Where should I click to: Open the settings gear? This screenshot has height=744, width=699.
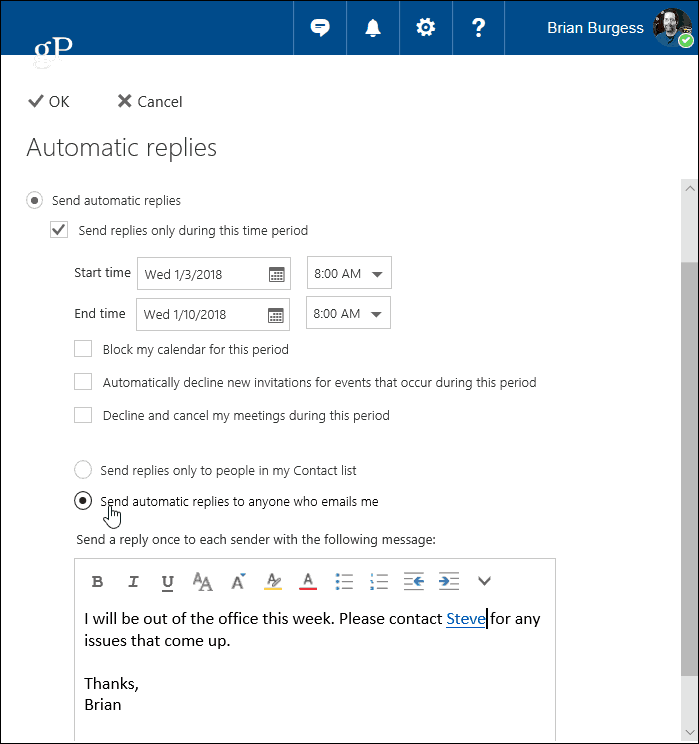[x=426, y=28]
